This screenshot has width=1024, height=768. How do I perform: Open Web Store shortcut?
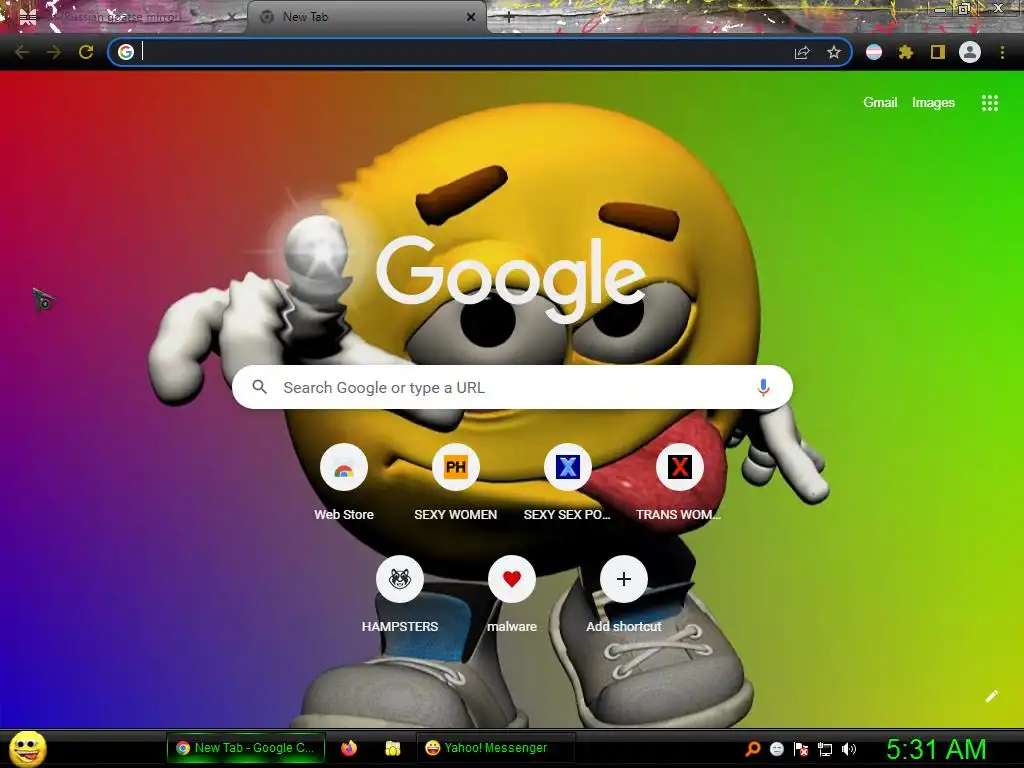[344, 482]
